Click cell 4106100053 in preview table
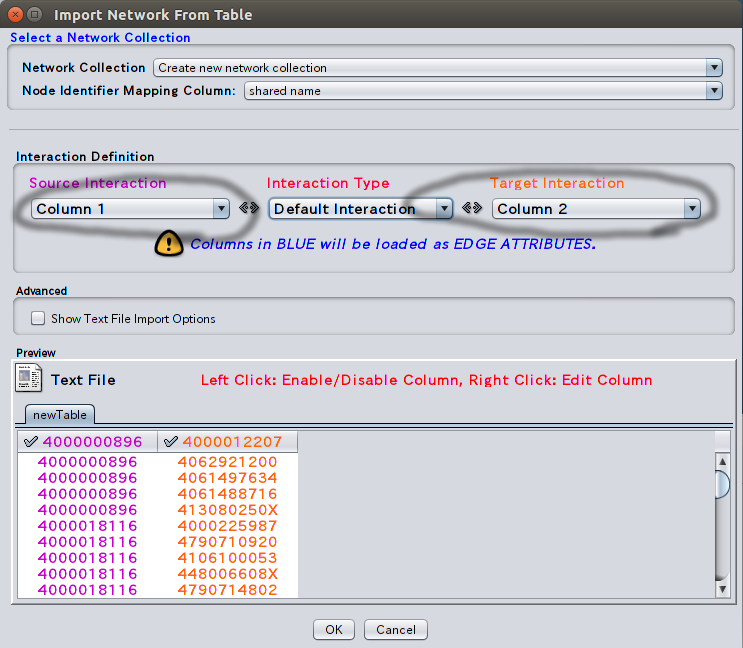This screenshot has width=743, height=648. point(227,558)
